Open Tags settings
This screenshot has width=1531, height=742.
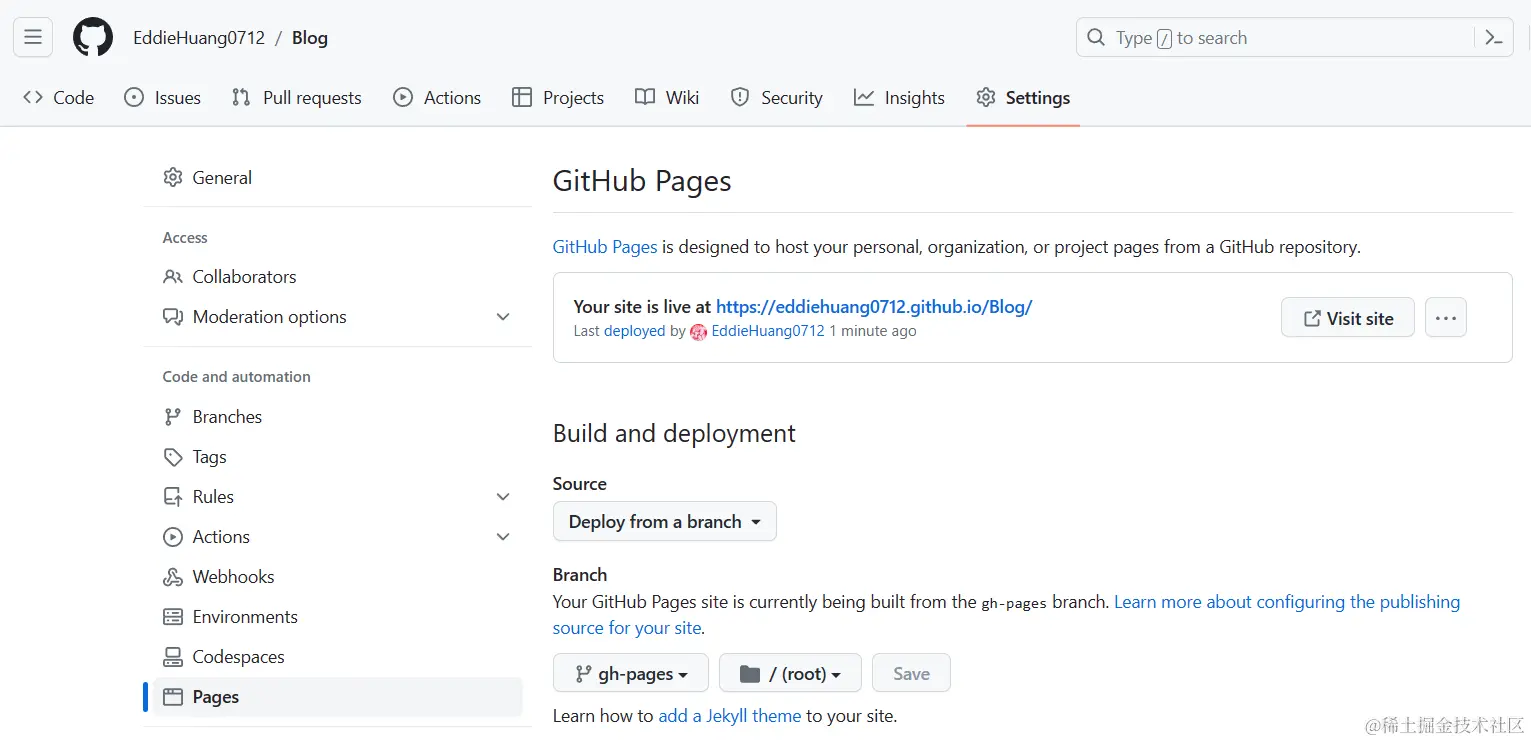point(337,457)
